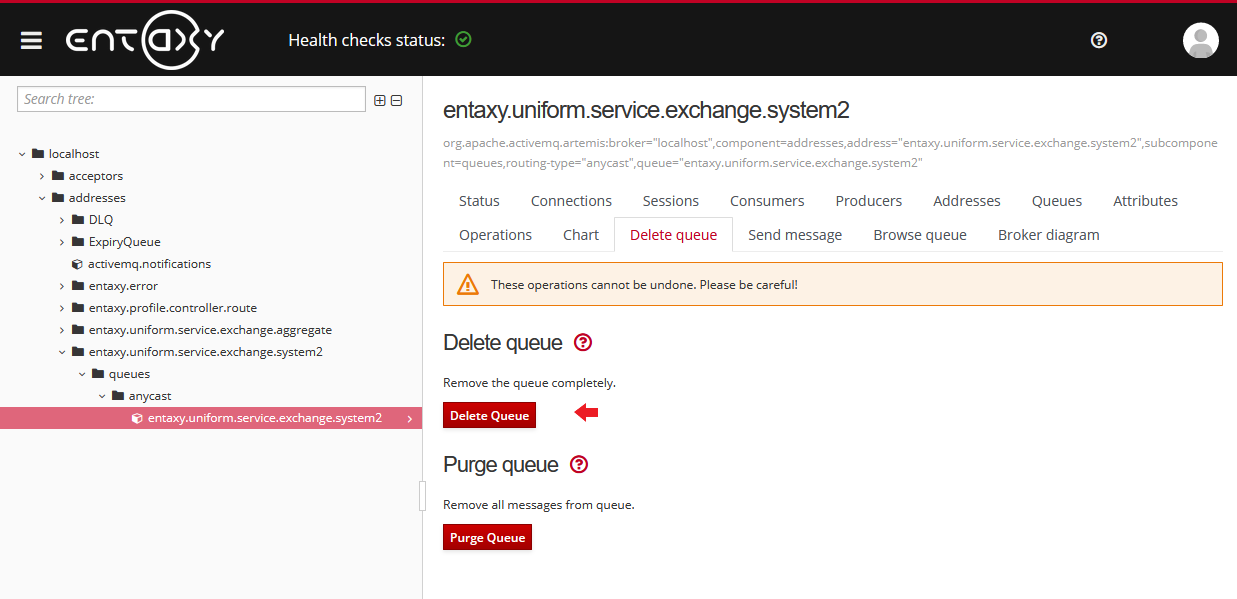The image size is (1237, 599).
Task: Open the user avatar menu
Action: (x=1200, y=40)
